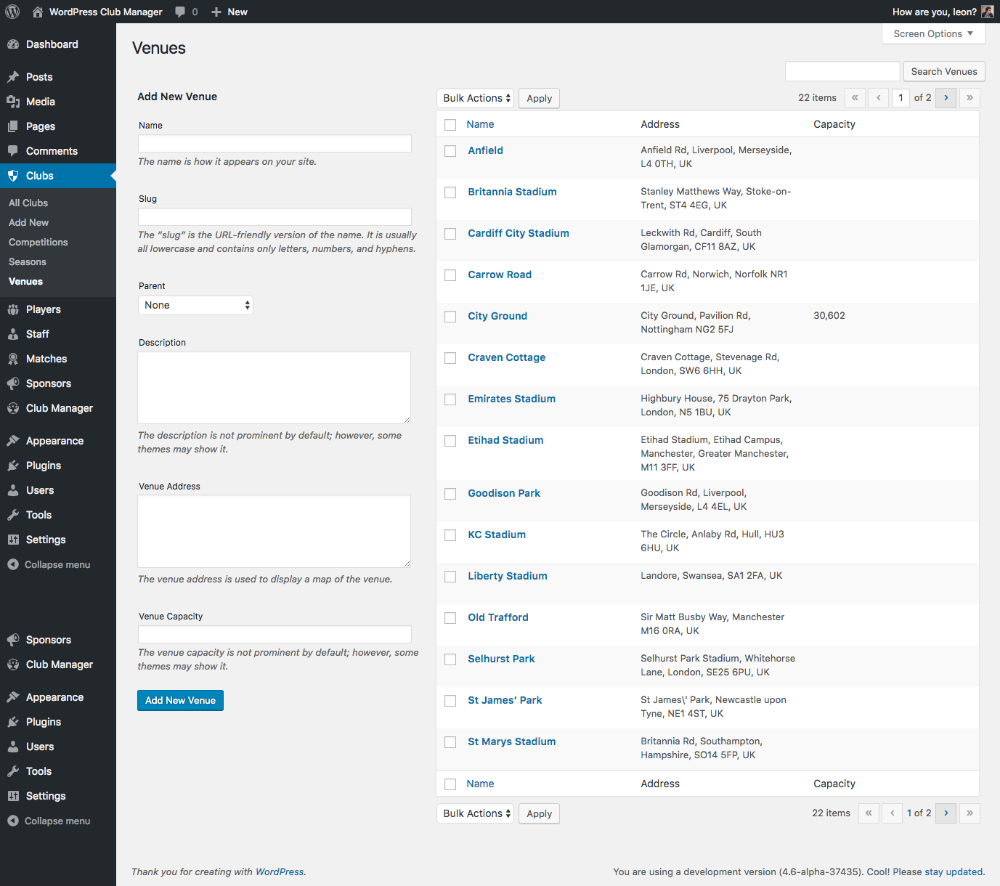Open the Clubs menu in sidebar
1000x886 pixels.
[58, 175]
